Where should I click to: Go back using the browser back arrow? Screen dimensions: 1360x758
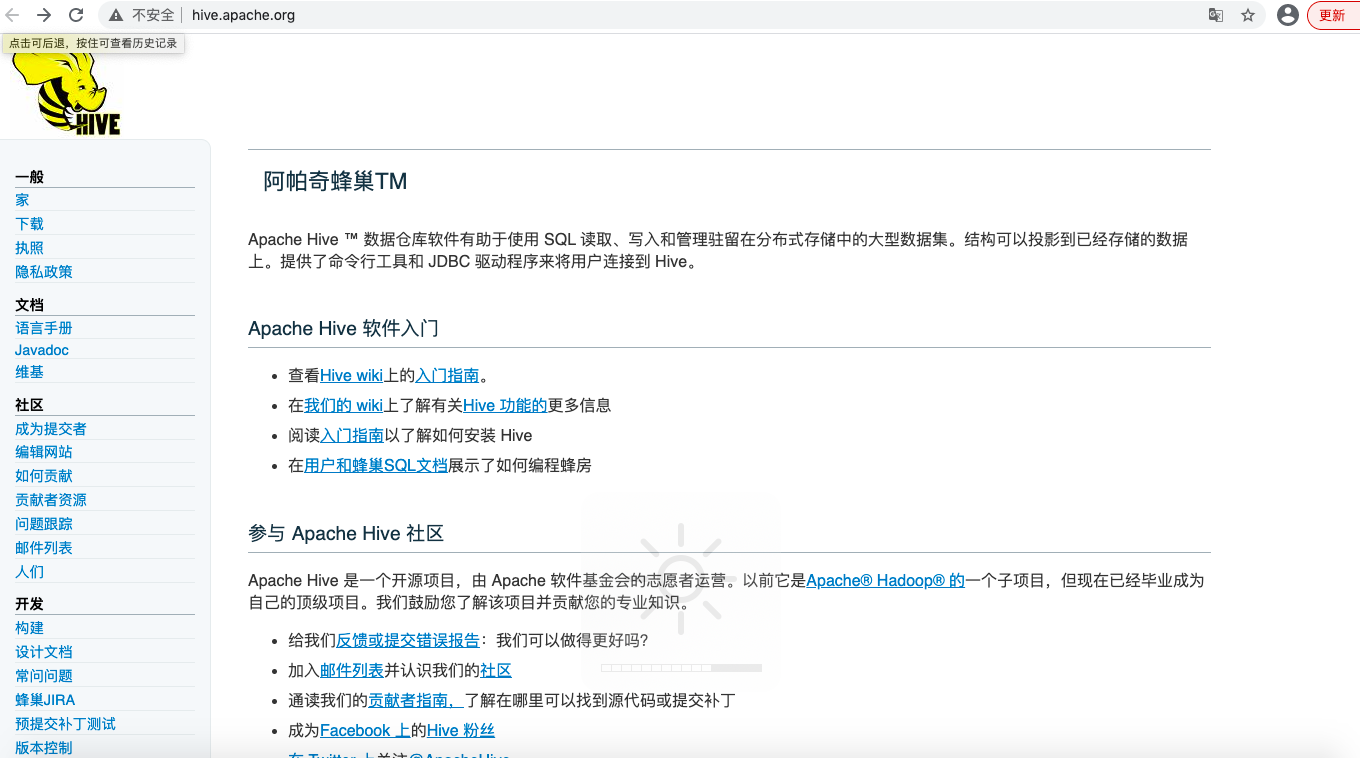pos(14,15)
